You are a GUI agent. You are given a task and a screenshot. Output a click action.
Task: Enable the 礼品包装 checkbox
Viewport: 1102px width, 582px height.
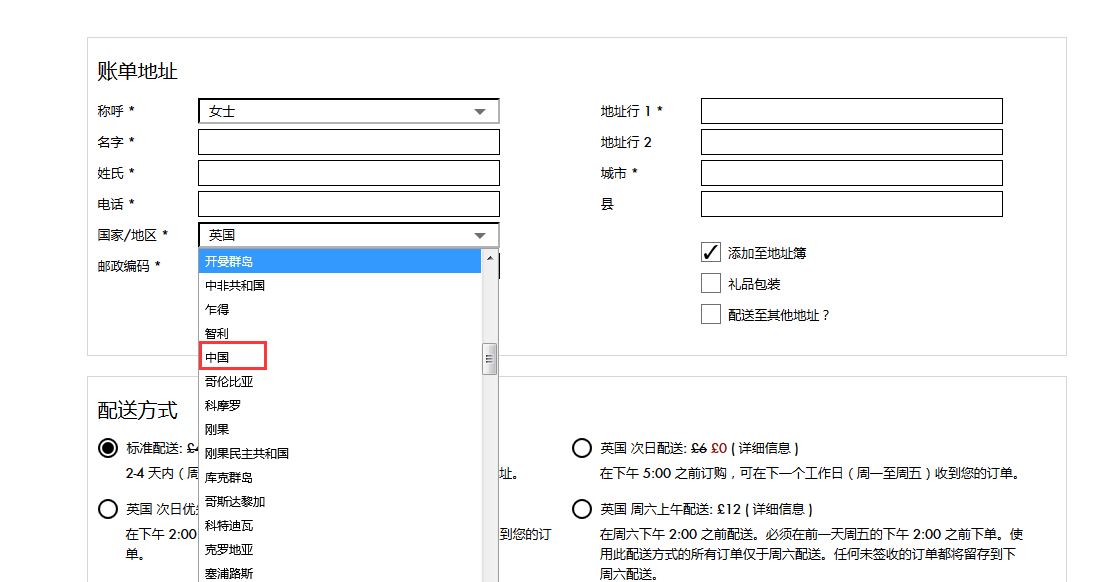(x=711, y=283)
